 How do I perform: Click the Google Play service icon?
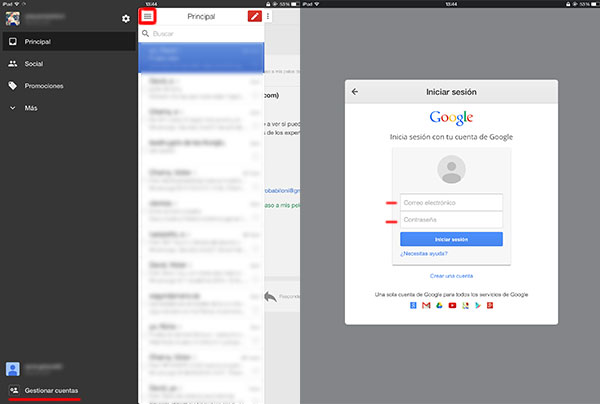tap(478, 305)
